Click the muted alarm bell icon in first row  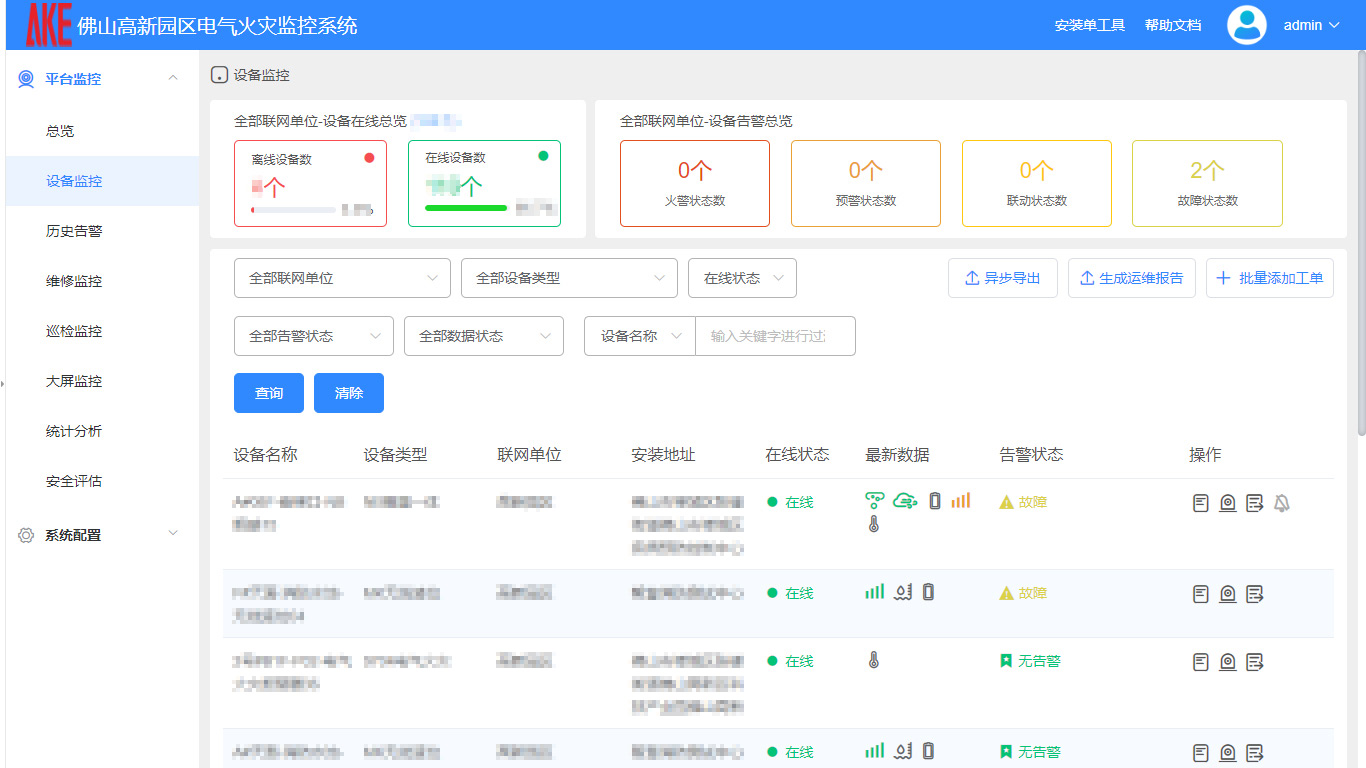tap(1282, 503)
